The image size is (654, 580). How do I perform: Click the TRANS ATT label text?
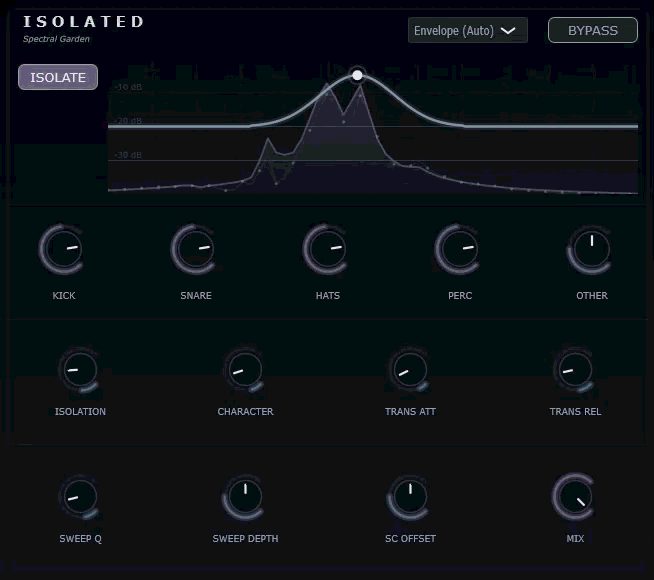point(410,412)
